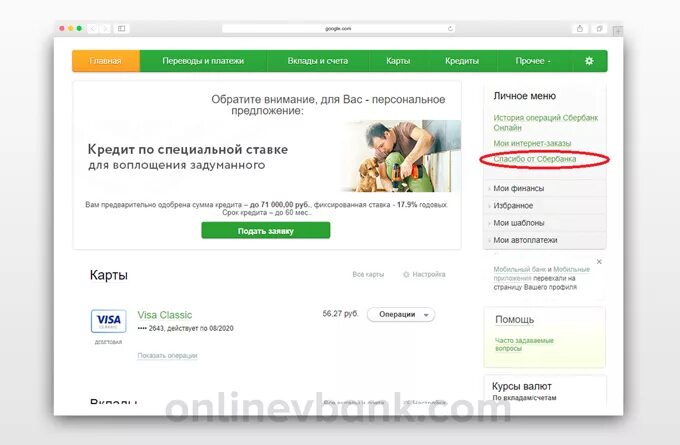The width and height of the screenshot is (680, 445).
Task: Close the Мобильный банк notification
Action: coord(599,262)
